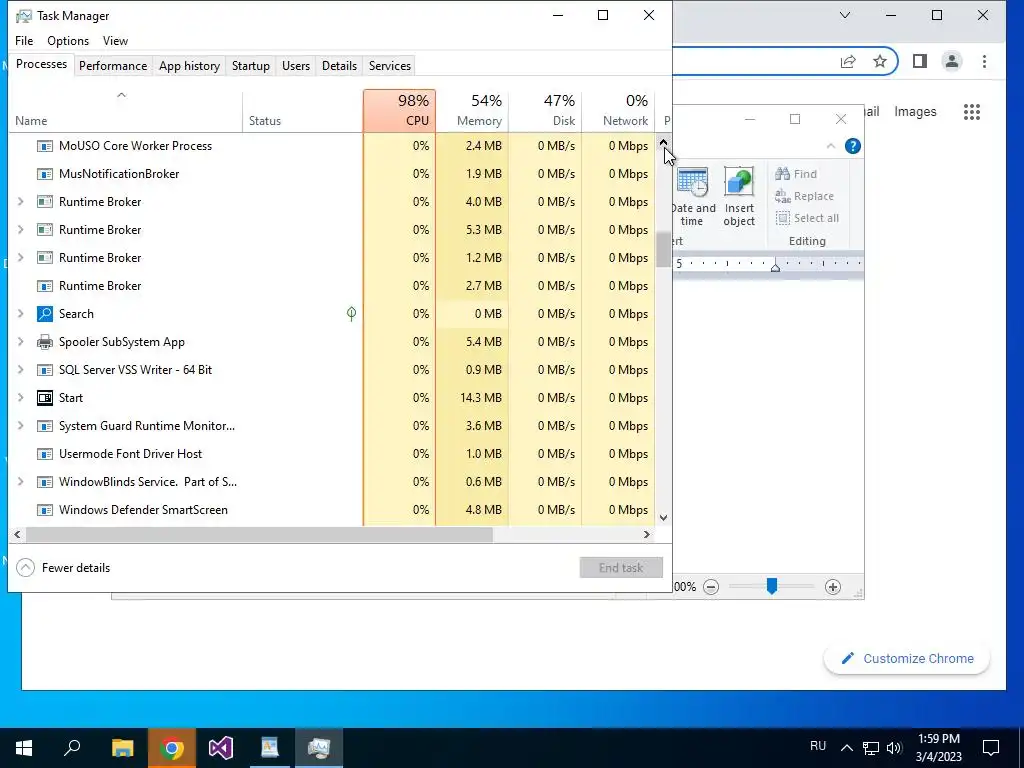
Task: Click Replace in WordPad Editing group
Action: click(804, 196)
